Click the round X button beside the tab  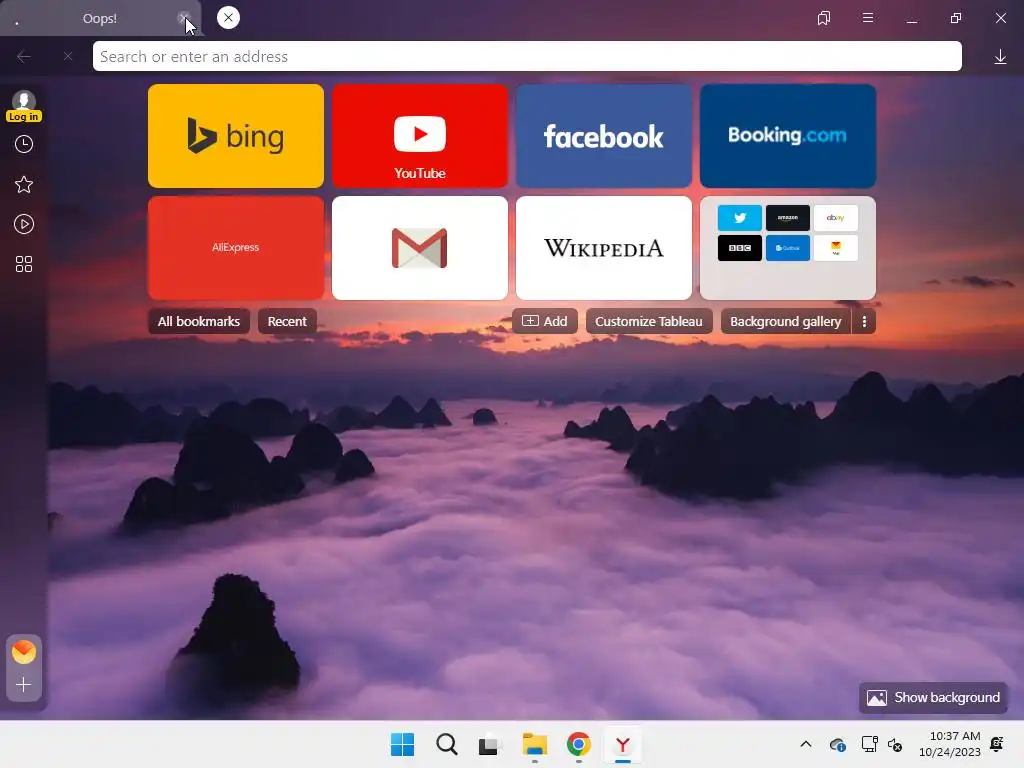[x=228, y=18]
